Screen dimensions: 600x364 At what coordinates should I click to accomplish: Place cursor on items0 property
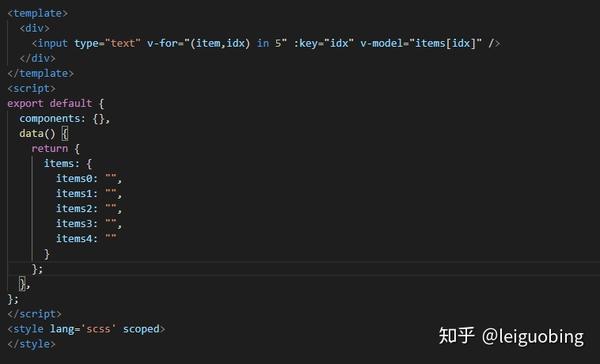click(x=75, y=178)
